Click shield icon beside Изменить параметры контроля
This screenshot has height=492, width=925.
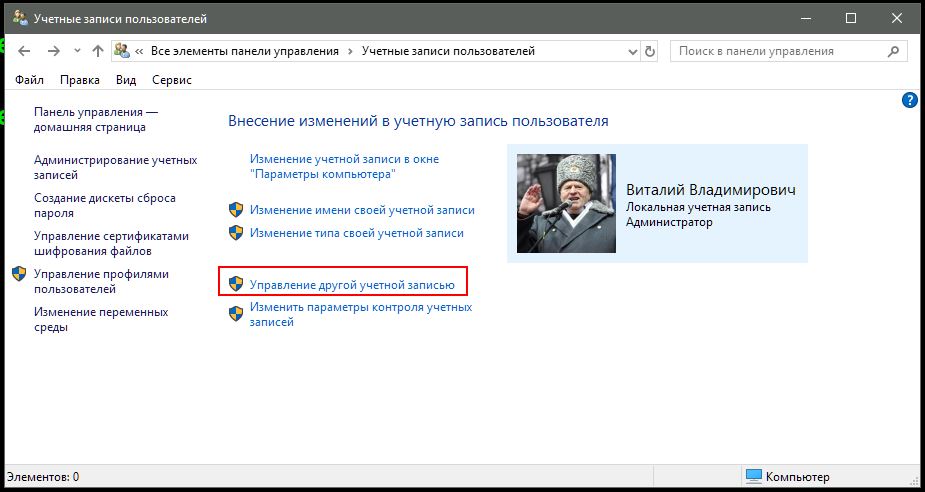(x=236, y=313)
